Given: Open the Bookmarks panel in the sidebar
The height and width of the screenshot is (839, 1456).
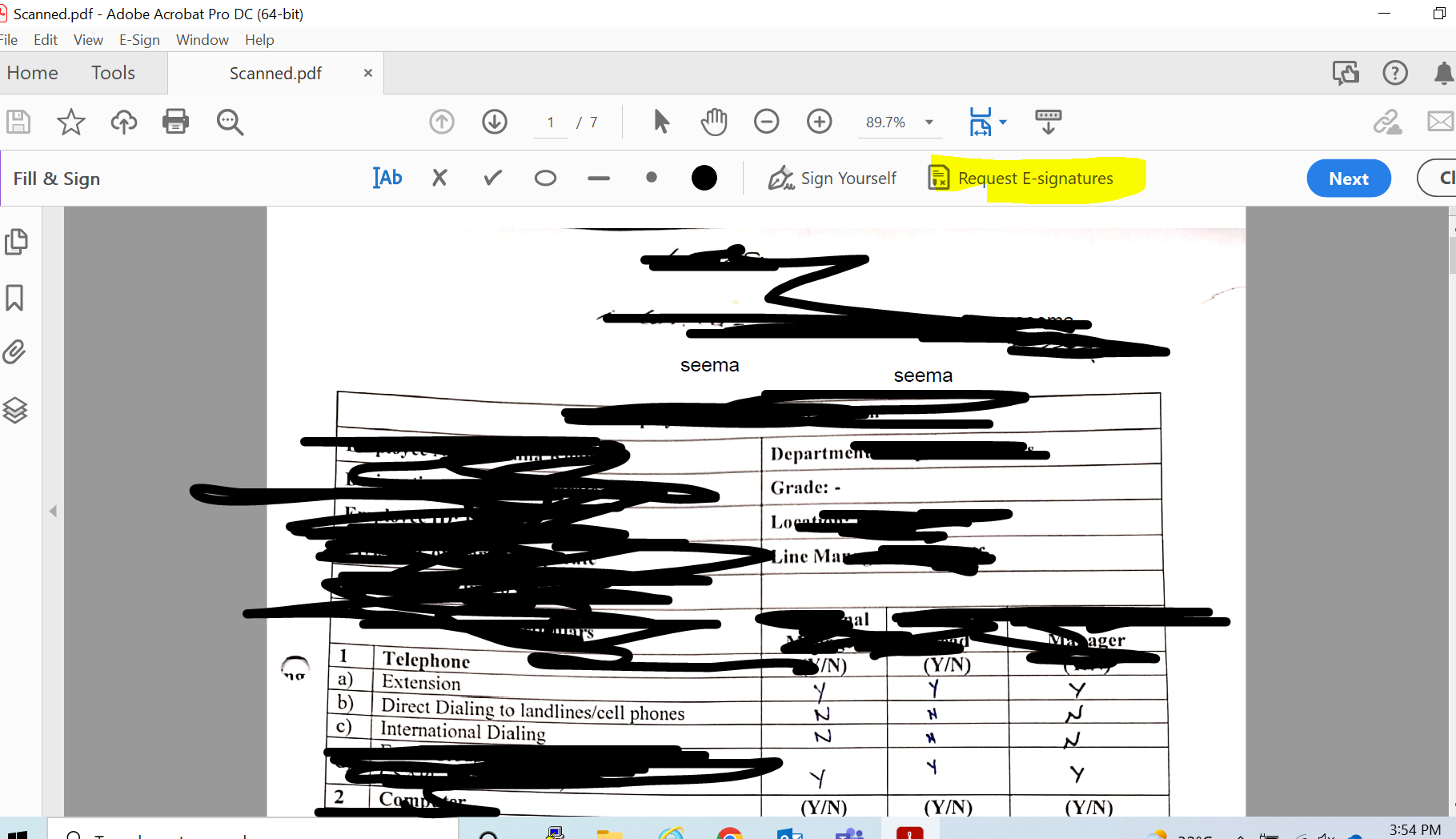Looking at the screenshot, I should point(16,297).
